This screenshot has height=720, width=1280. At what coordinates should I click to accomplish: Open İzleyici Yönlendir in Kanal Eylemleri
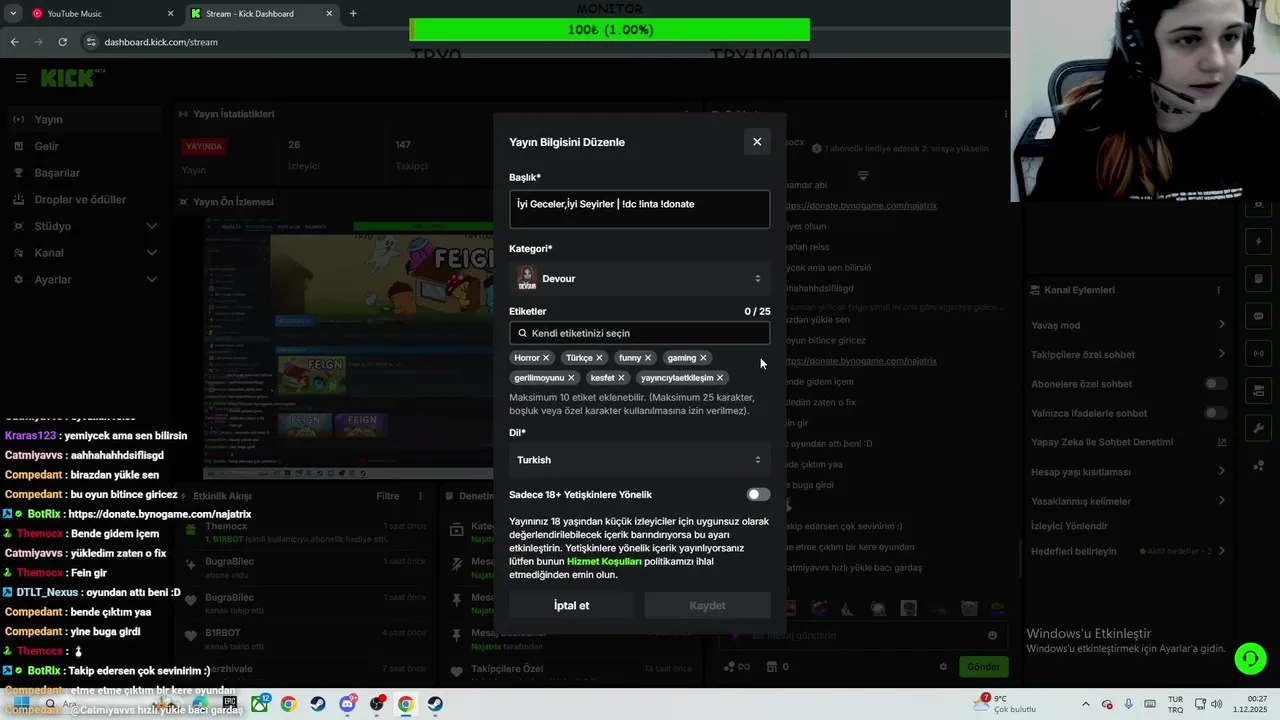(1128, 526)
